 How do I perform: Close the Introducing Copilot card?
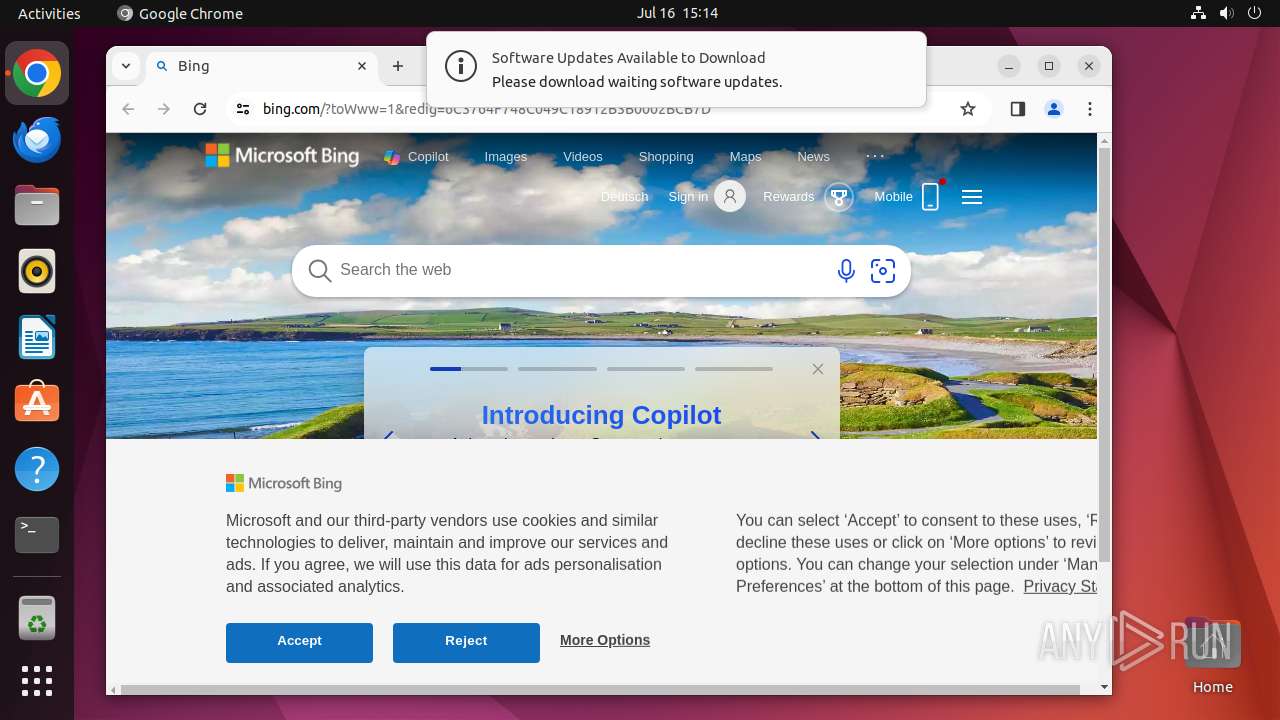[x=818, y=369]
